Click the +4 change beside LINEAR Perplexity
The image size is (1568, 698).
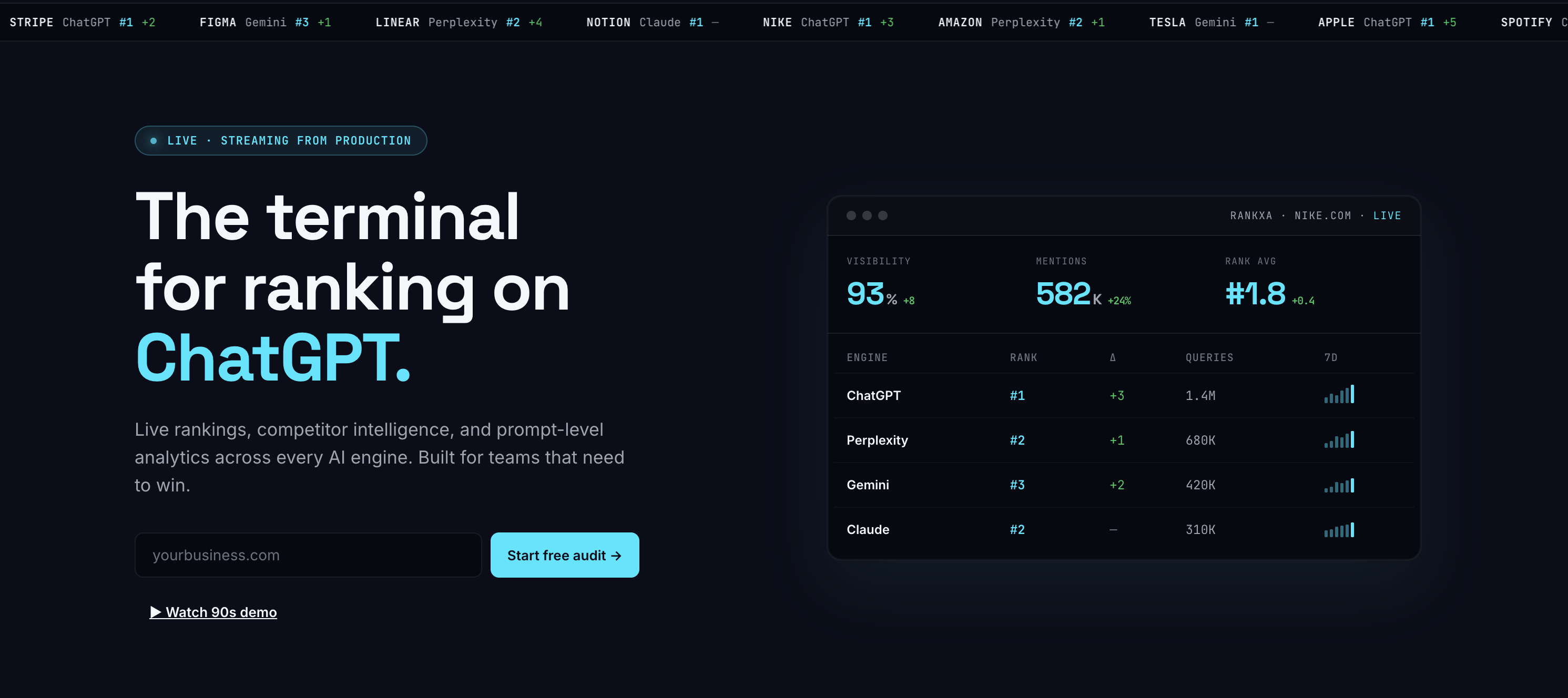(535, 22)
